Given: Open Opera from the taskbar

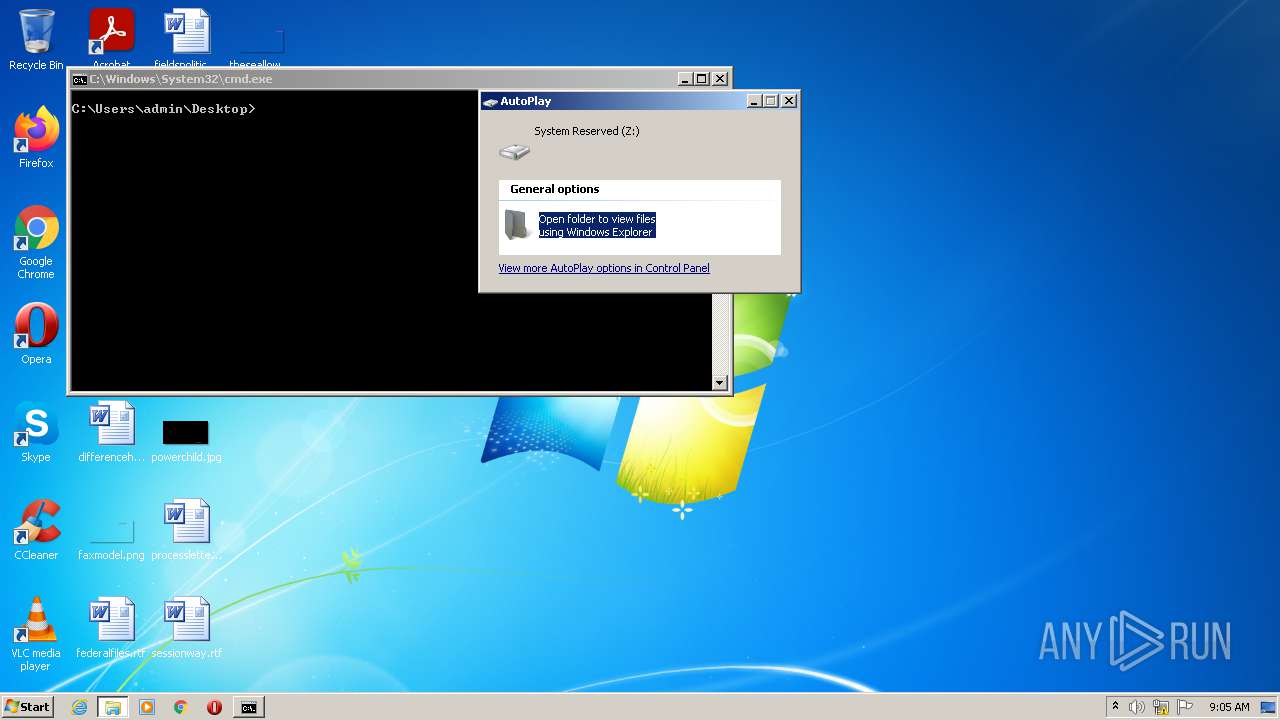Looking at the screenshot, I should [x=214, y=707].
